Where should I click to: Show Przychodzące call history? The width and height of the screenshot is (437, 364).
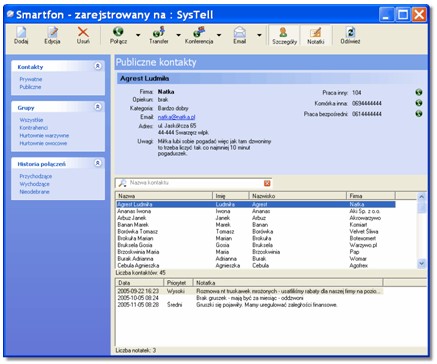[x=36, y=176]
